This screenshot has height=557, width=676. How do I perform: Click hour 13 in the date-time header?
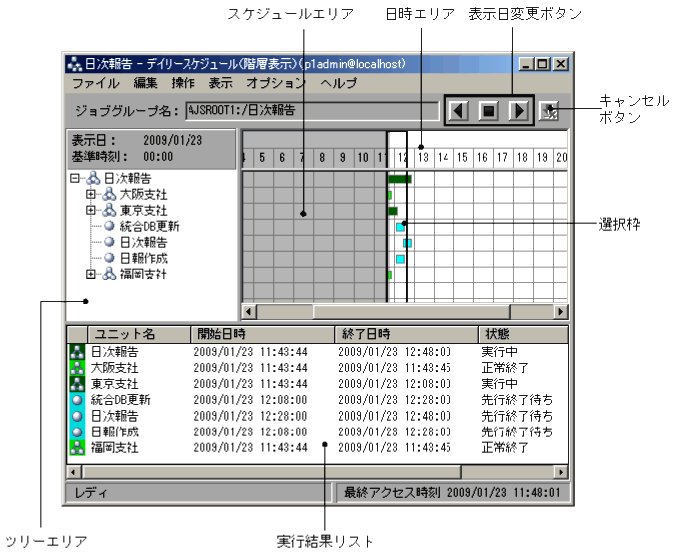click(423, 157)
